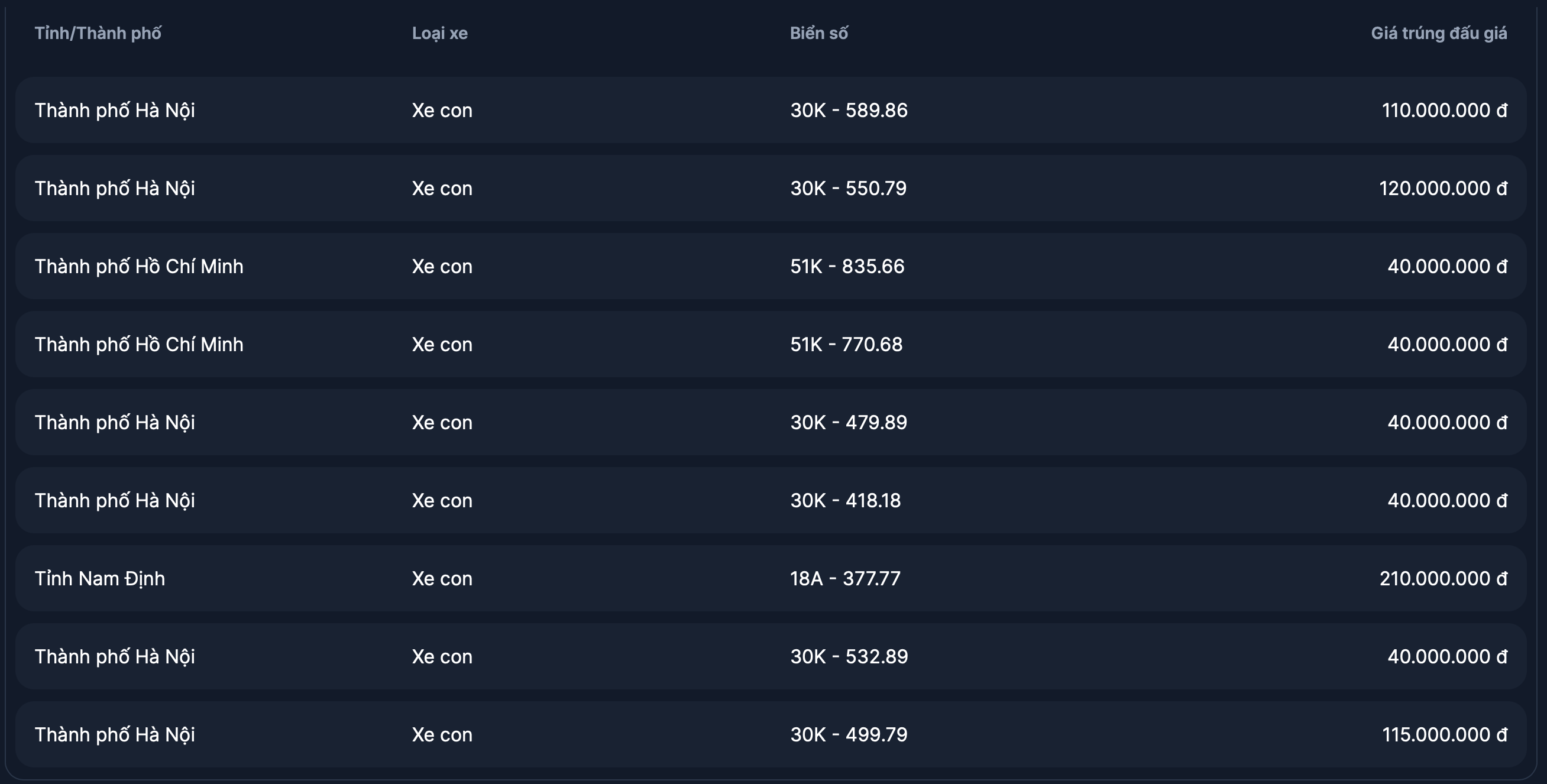The height and width of the screenshot is (784, 1547).
Task: Click the 115.000.000 đ price
Action: [1444, 735]
